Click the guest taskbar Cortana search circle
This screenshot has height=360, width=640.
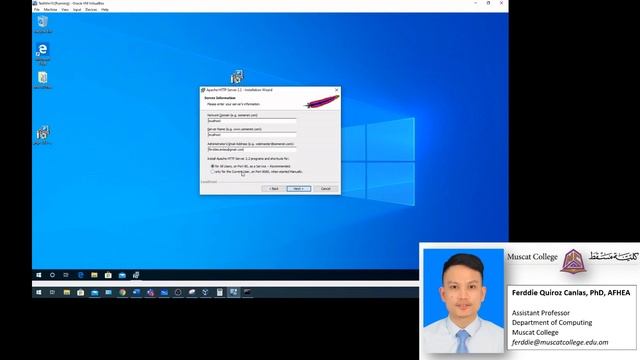point(52,275)
